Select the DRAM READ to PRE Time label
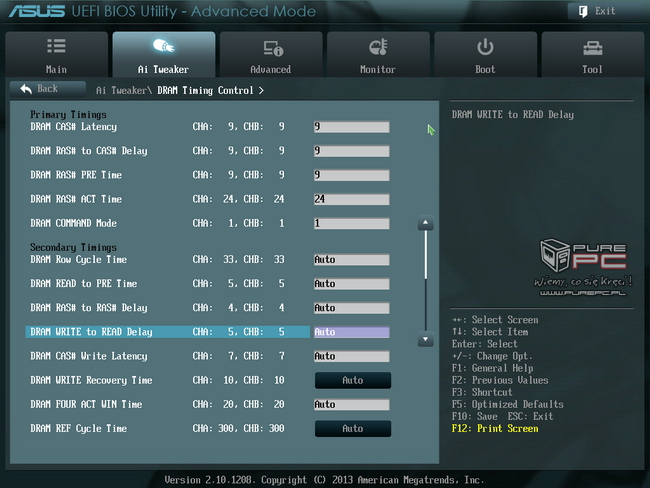 [x=84, y=284]
